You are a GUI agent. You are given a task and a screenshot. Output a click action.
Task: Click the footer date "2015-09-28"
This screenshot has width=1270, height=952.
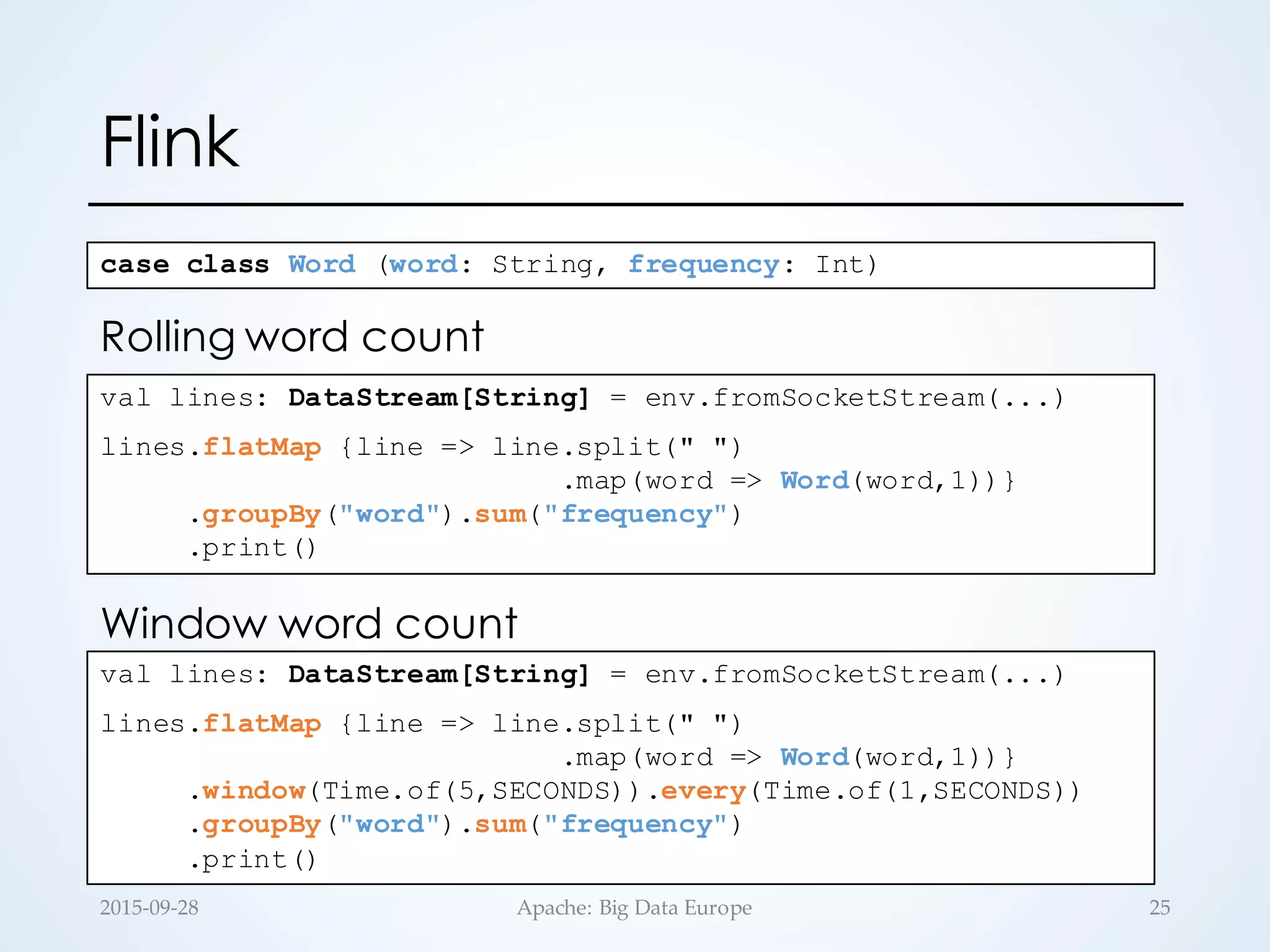click(149, 908)
